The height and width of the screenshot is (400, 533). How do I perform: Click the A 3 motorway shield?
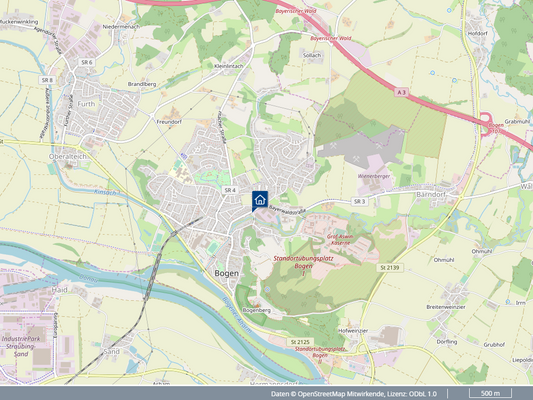point(401,92)
